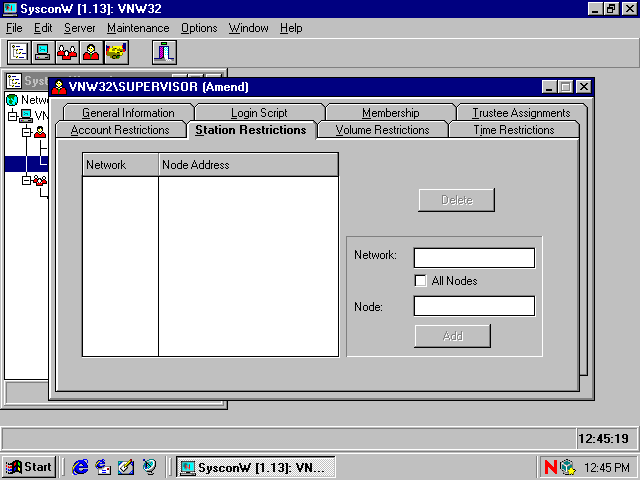This screenshot has width=640, height=480.
Task: Click the SysconW taskbar button
Action: point(256,467)
